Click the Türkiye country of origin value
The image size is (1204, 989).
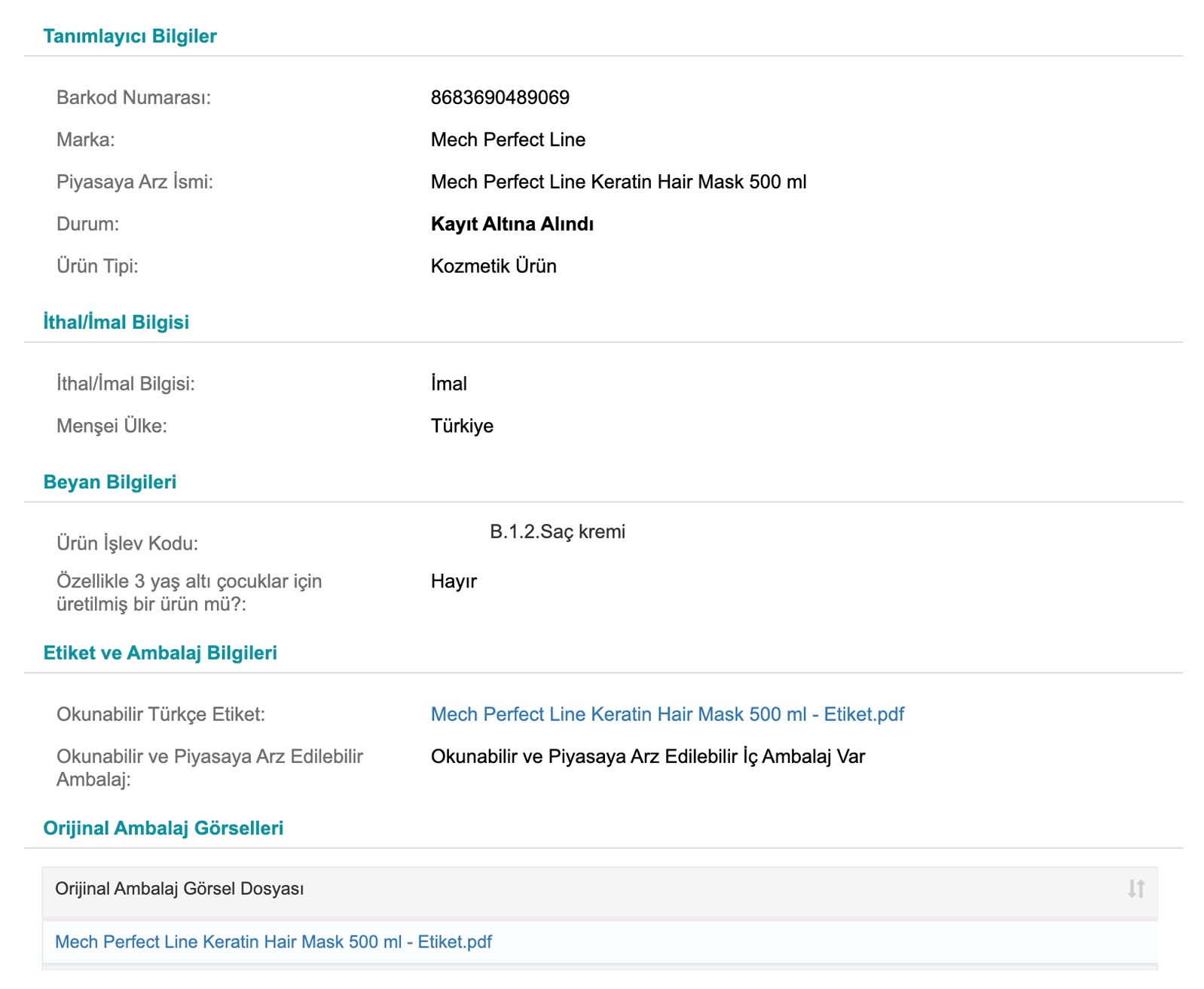coord(462,426)
